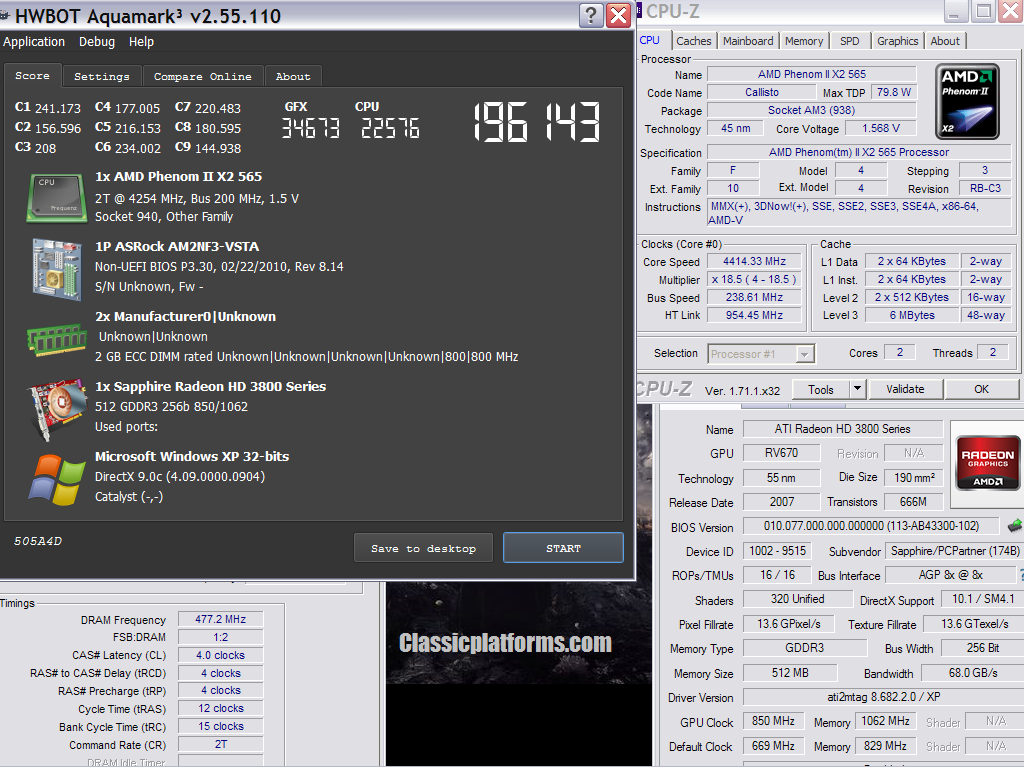Click the OK button in CPU-Z
This screenshot has width=1024, height=768.
(982, 389)
